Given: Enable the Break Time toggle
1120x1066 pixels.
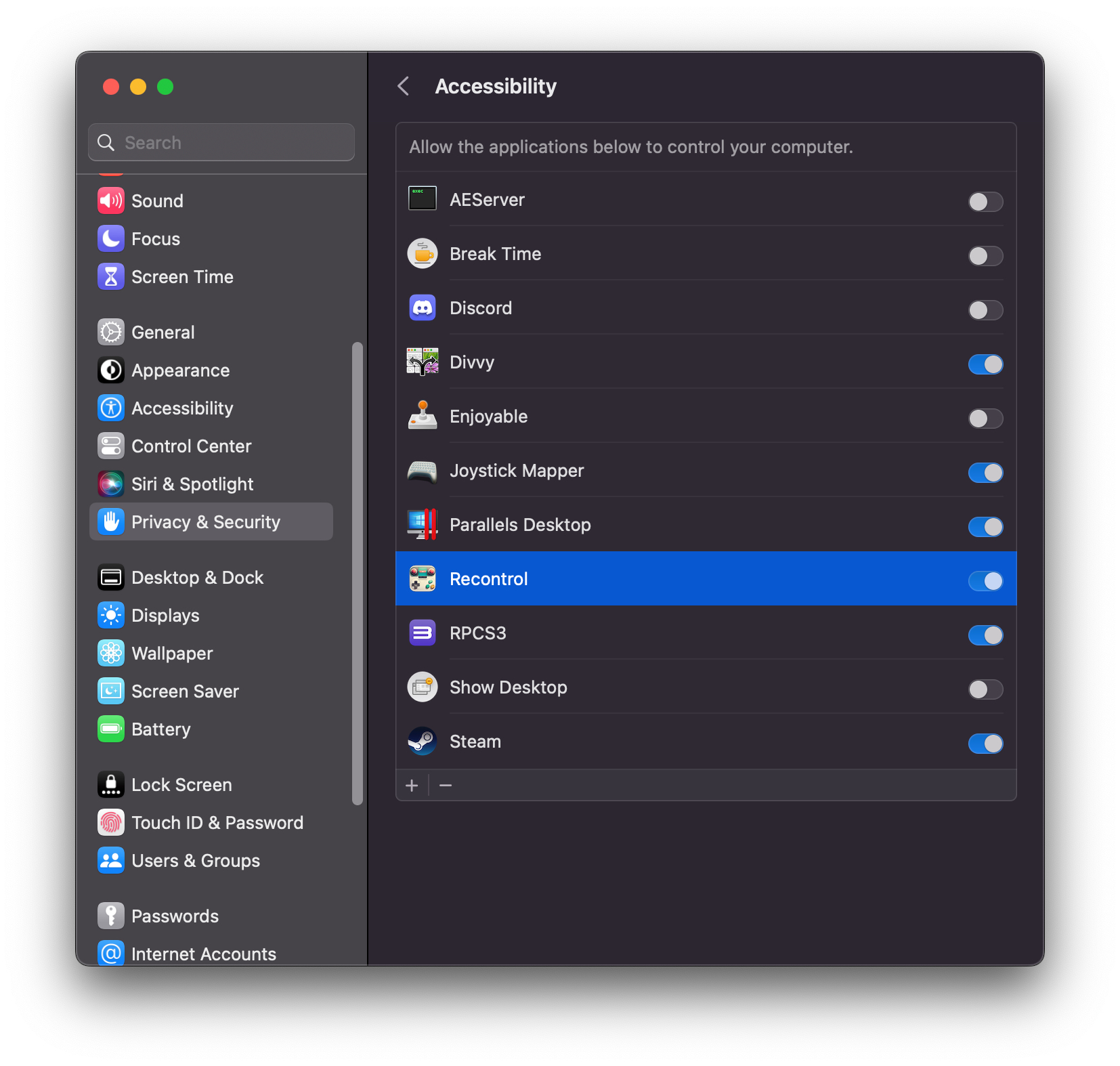Looking at the screenshot, I should [x=985, y=255].
